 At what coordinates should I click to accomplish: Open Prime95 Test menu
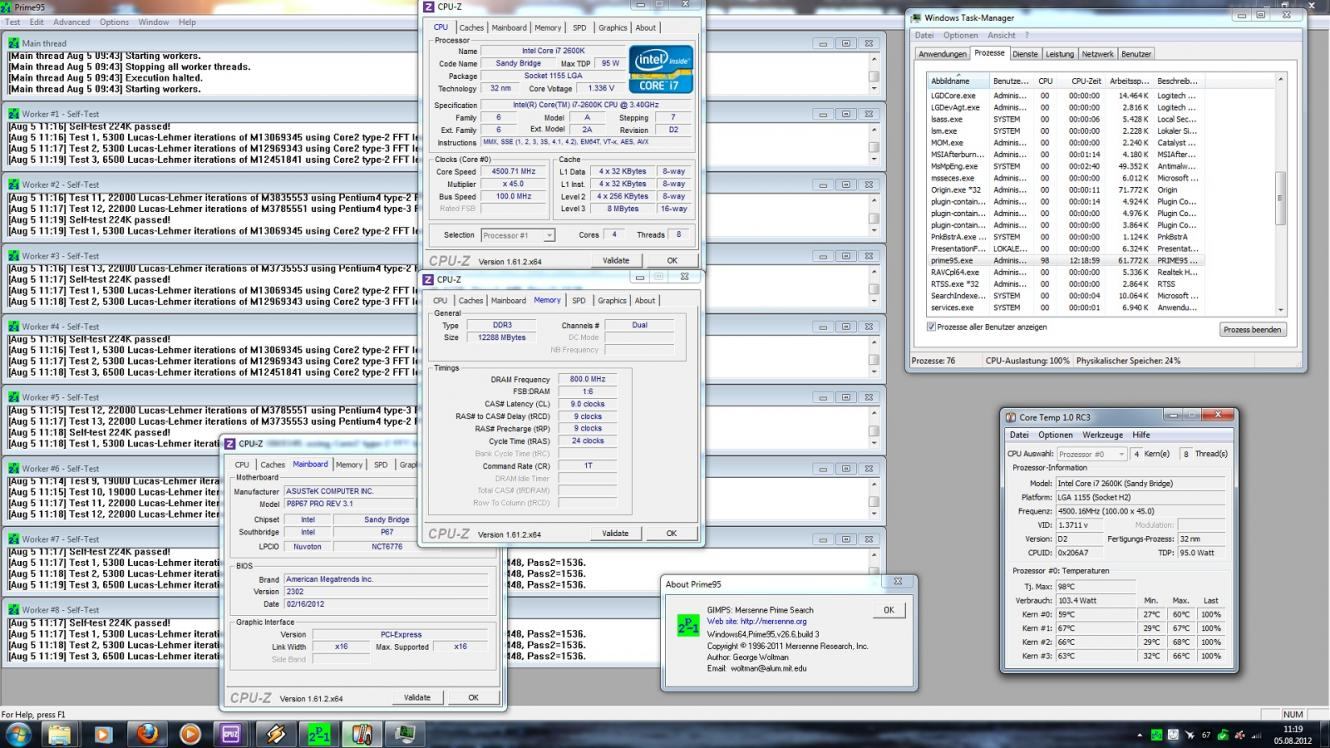coord(13,22)
